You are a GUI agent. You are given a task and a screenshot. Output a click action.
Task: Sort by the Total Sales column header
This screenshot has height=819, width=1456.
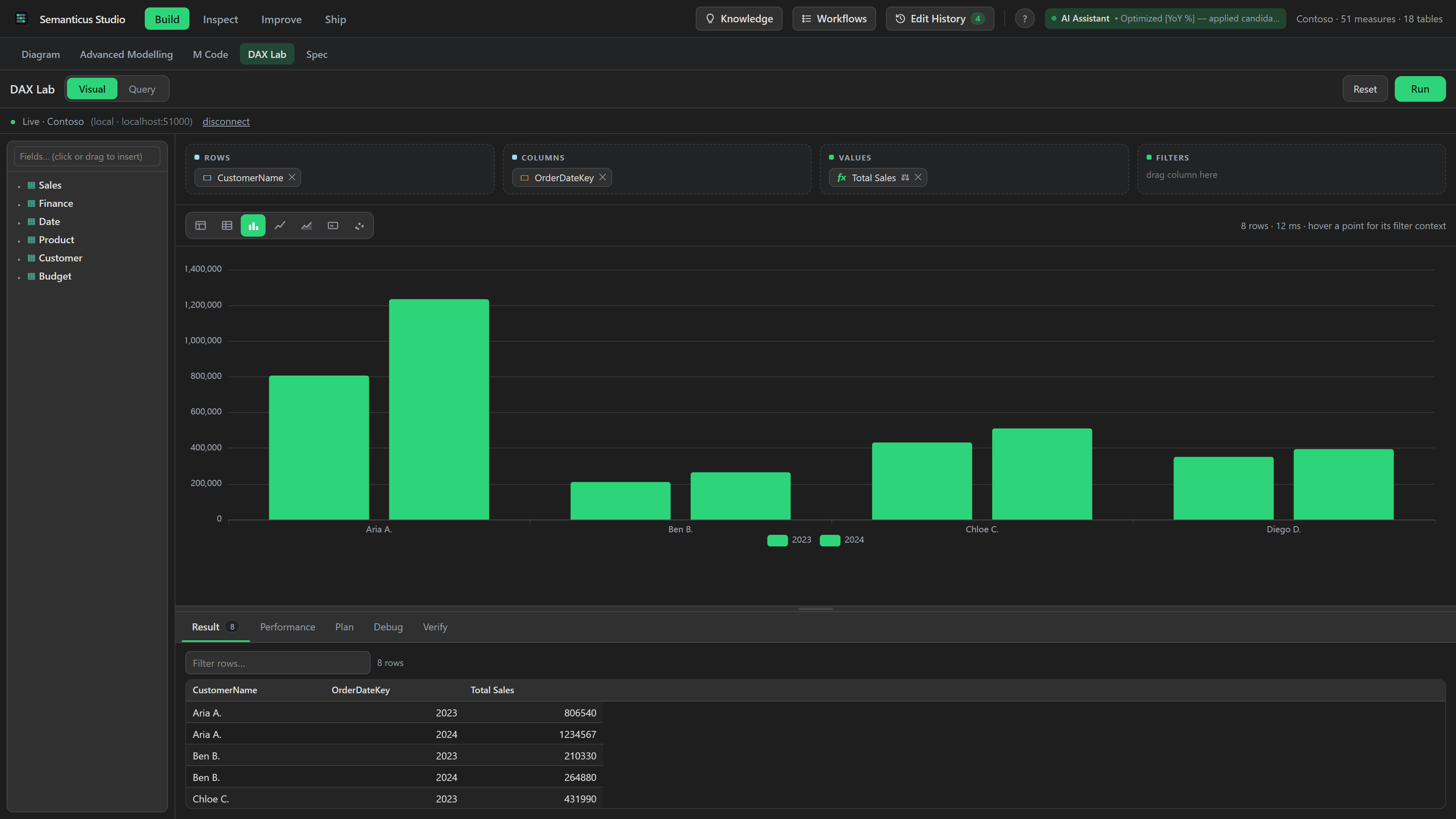click(x=492, y=690)
